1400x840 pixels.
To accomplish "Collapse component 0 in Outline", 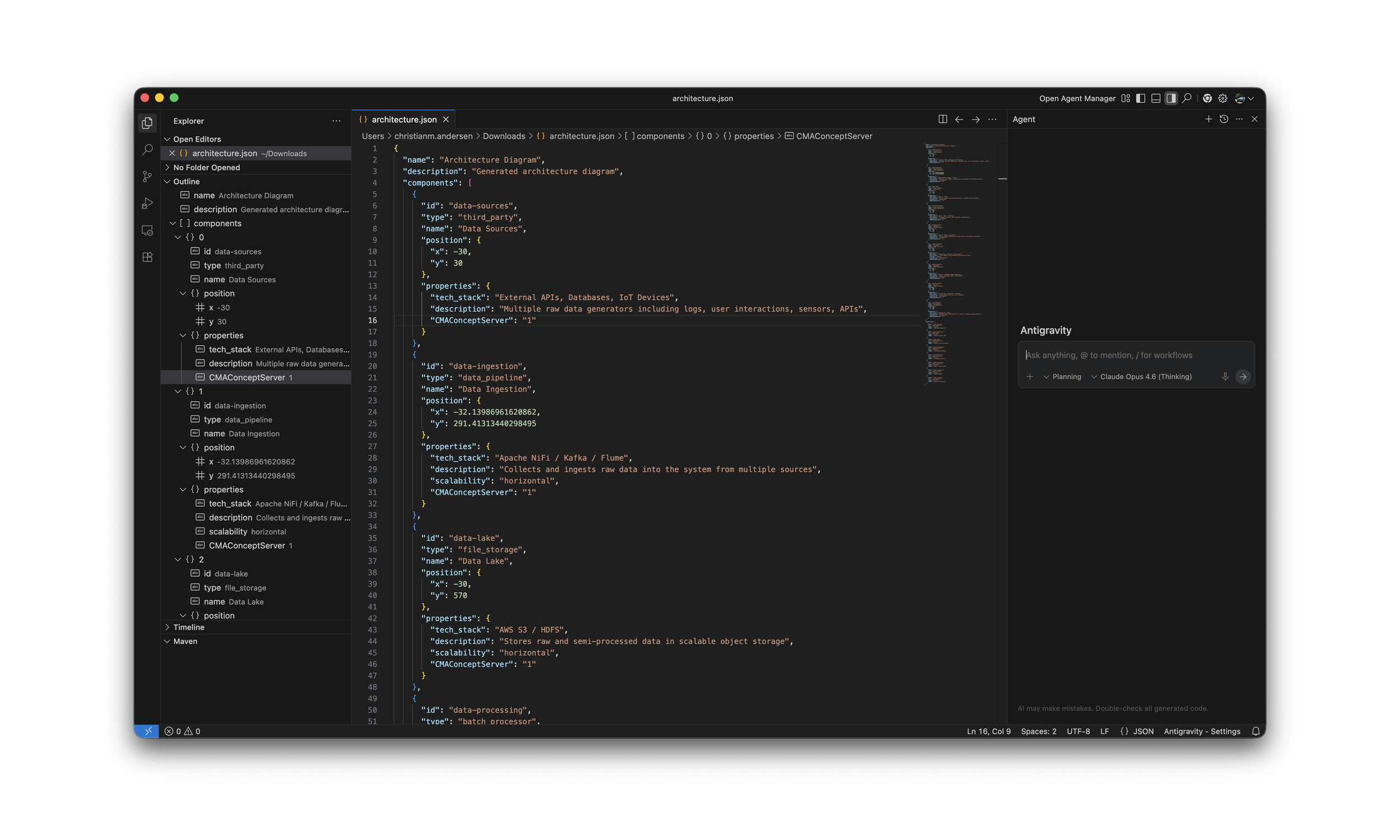I will pos(178,237).
